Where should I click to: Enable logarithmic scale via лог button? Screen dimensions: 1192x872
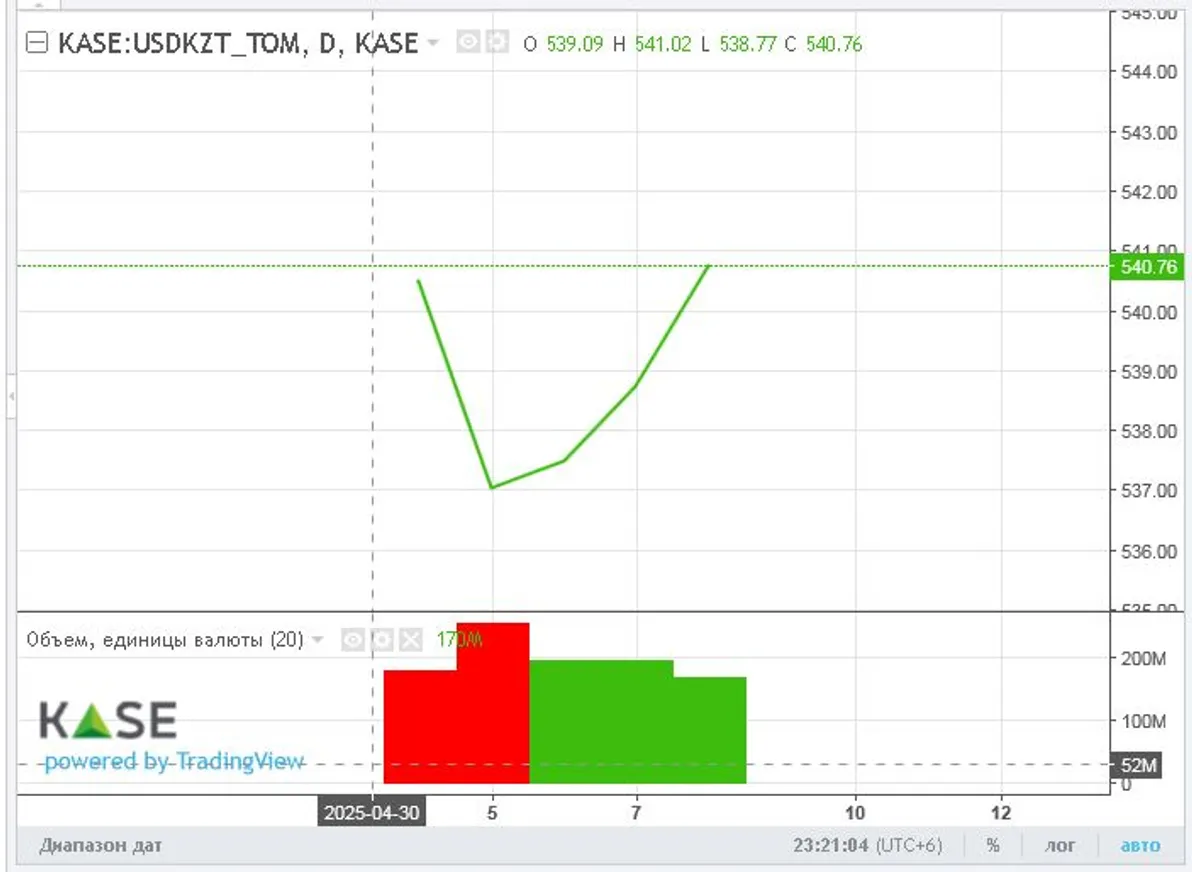[1060, 846]
